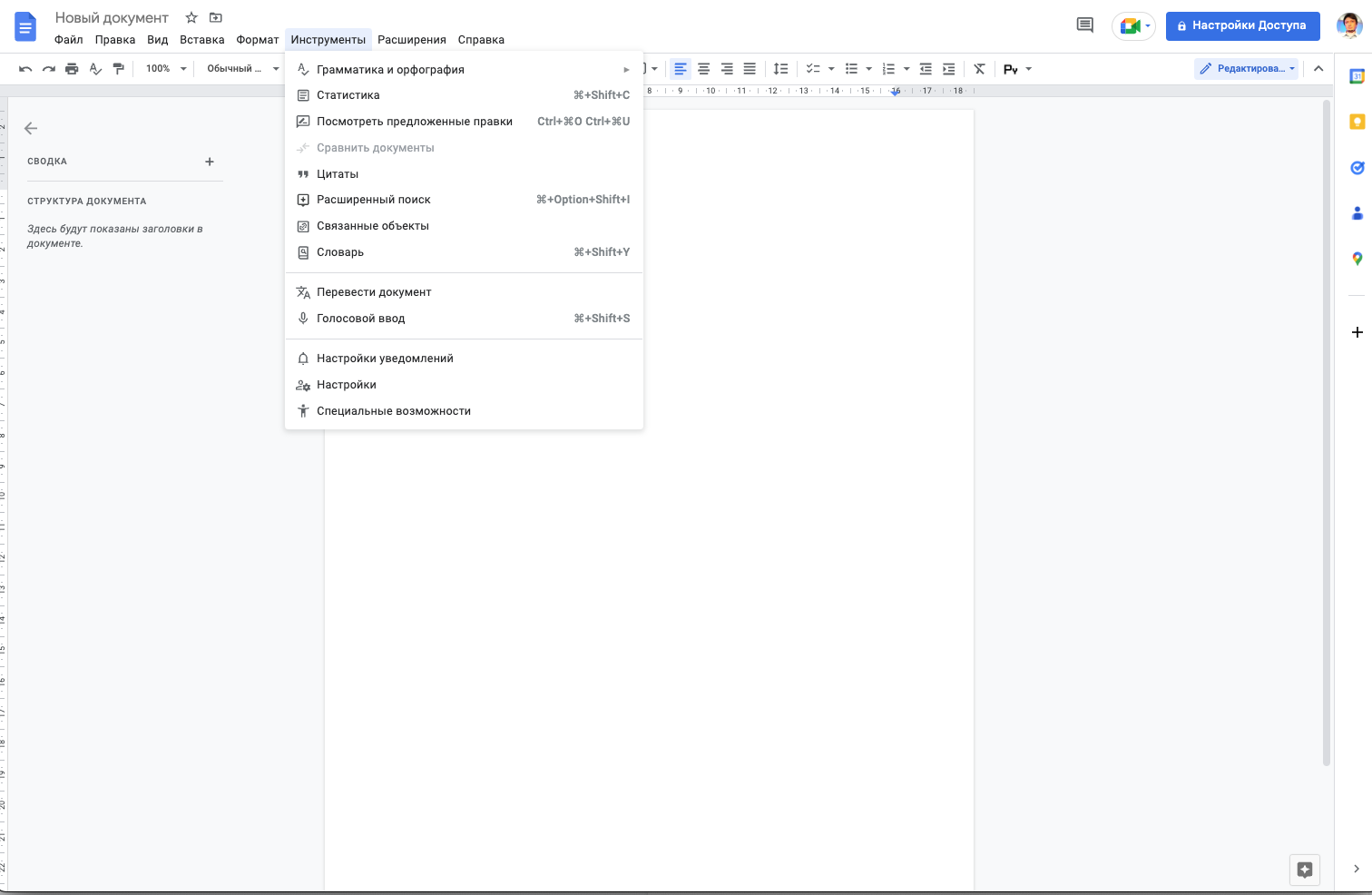Click the redo arrow icon
This screenshot has height=895, width=1372.
pos(49,69)
